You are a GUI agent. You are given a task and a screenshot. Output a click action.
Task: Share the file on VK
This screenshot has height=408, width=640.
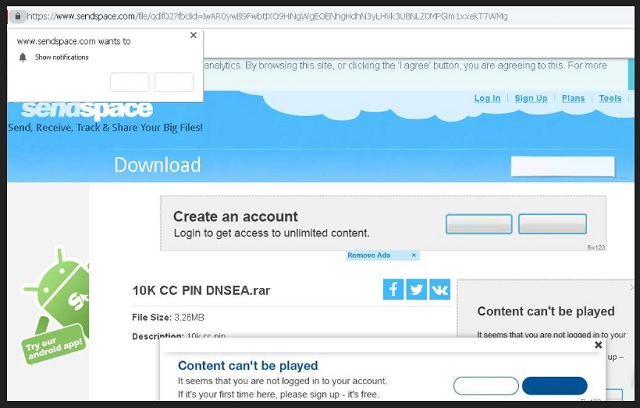coord(440,290)
